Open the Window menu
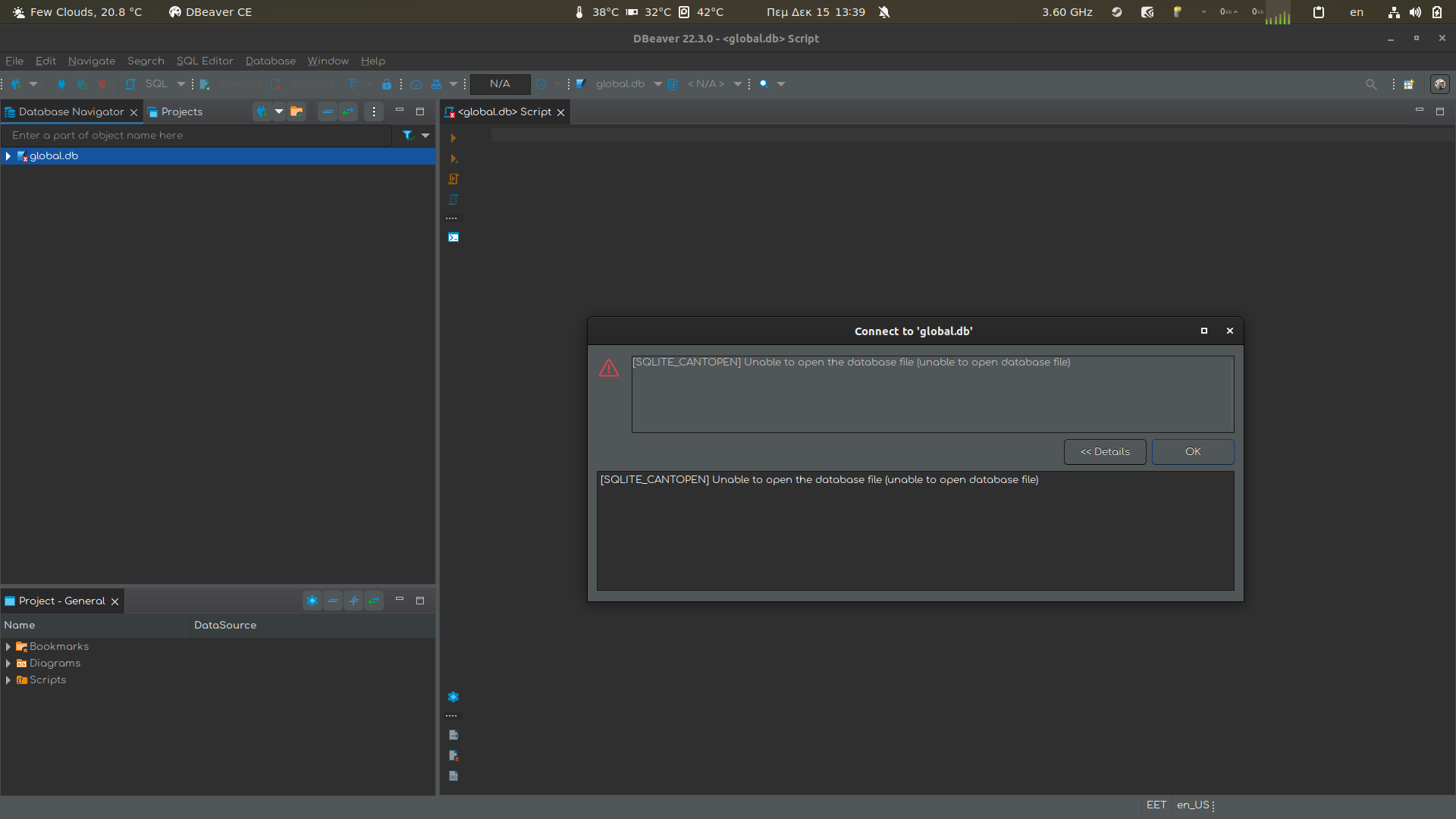Image resolution: width=1456 pixels, height=819 pixels. pos(328,61)
